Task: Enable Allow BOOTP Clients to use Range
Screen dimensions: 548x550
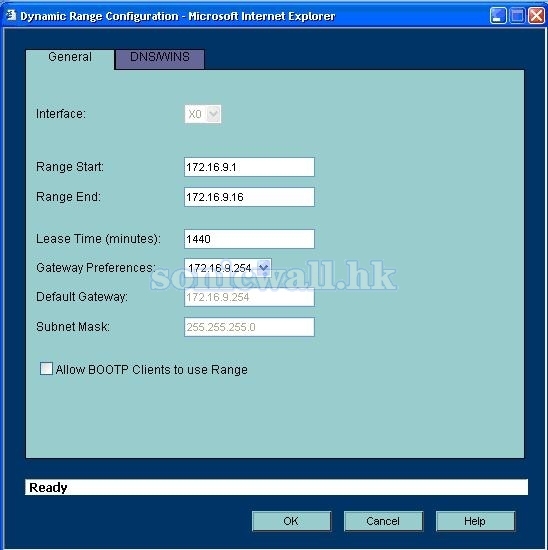Action: click(46, 369)
